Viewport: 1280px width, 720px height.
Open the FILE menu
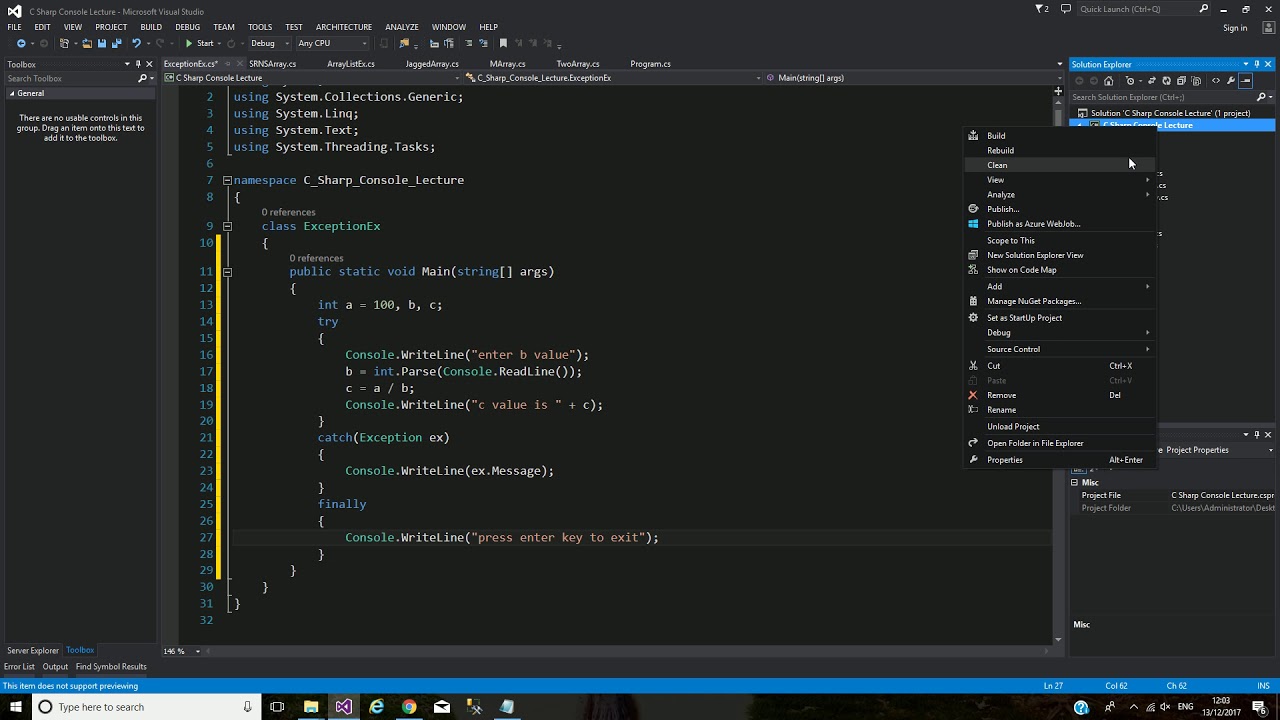click(x=14, y=27)
